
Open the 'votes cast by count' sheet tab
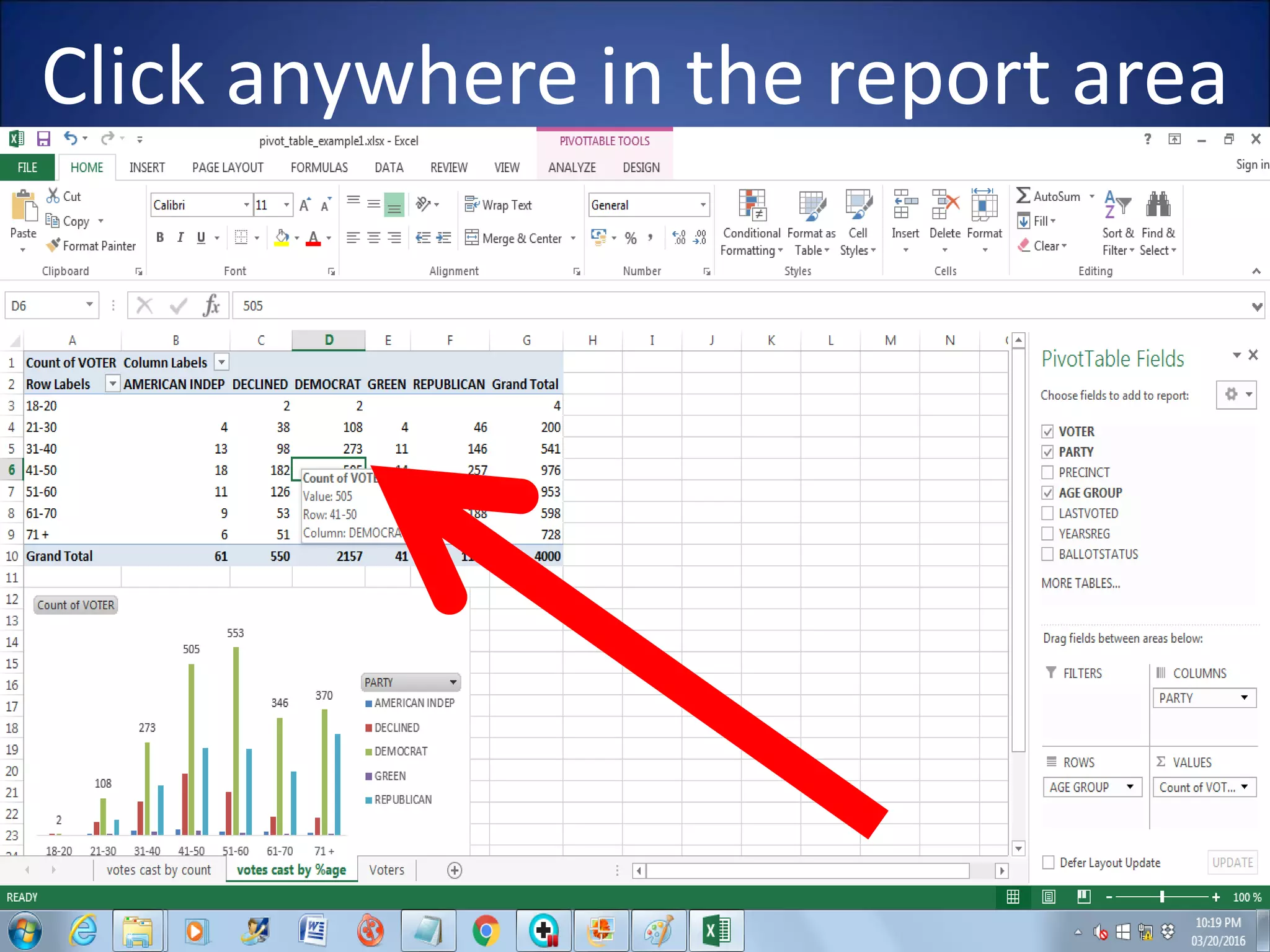coord(159,870)
